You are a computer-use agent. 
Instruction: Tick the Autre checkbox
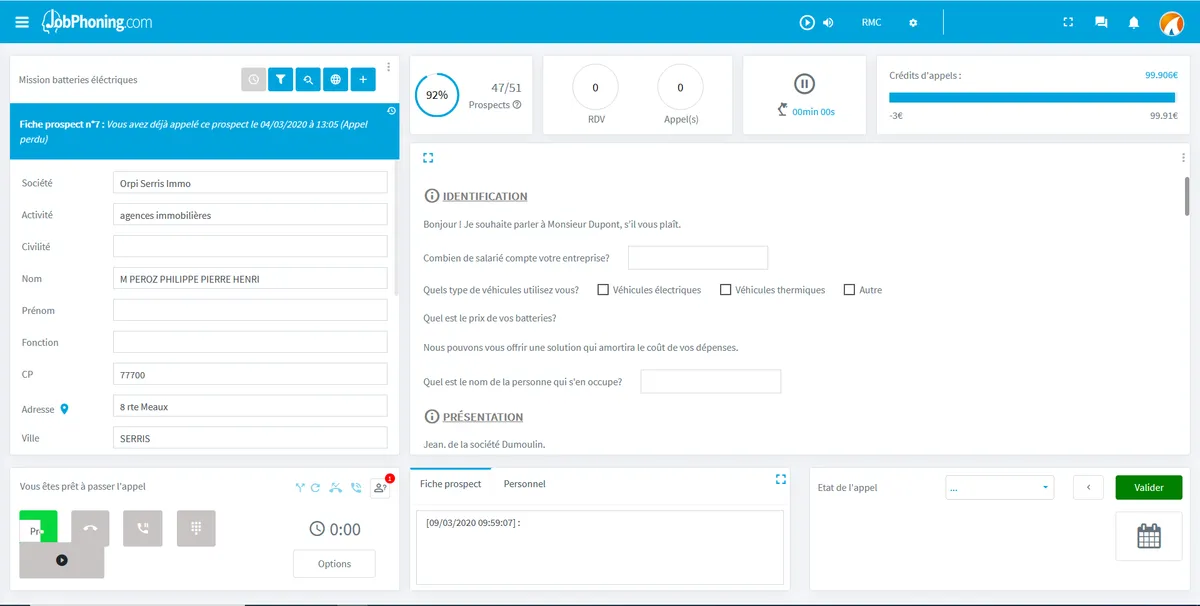849,290
